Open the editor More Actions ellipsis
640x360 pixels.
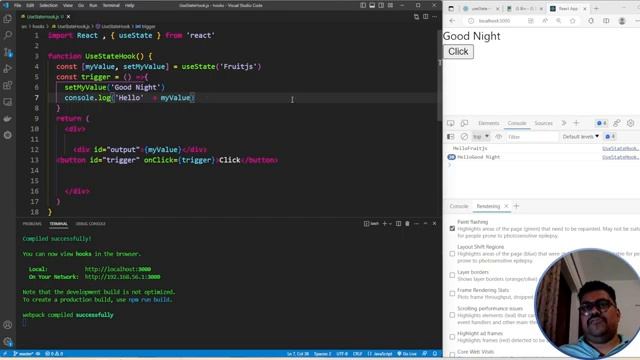pos(434,17)
